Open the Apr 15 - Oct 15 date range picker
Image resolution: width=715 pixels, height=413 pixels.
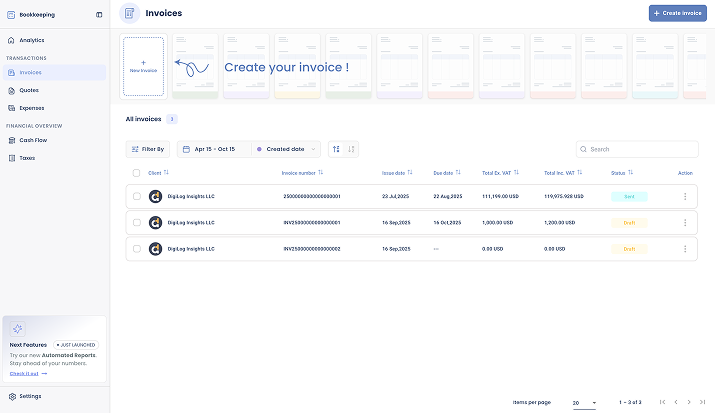[x=214, y=149]
